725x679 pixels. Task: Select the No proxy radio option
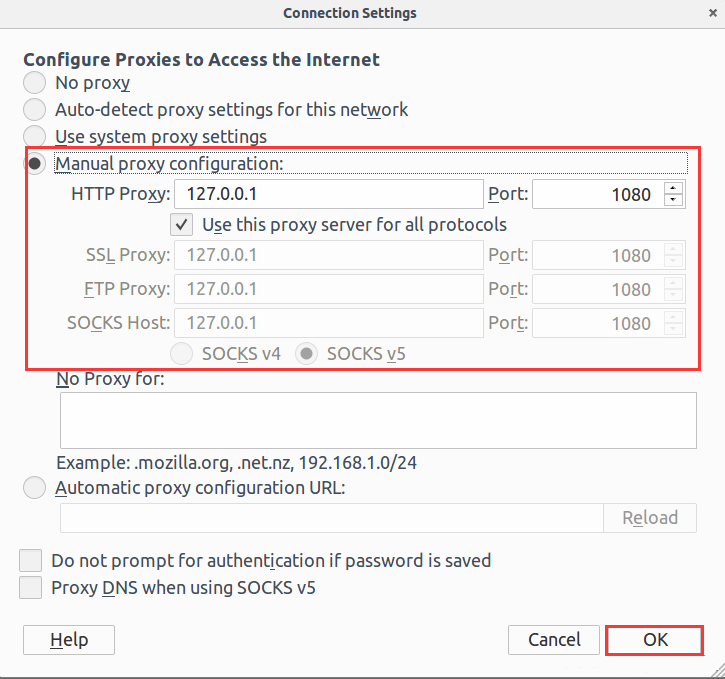point(35,83)
